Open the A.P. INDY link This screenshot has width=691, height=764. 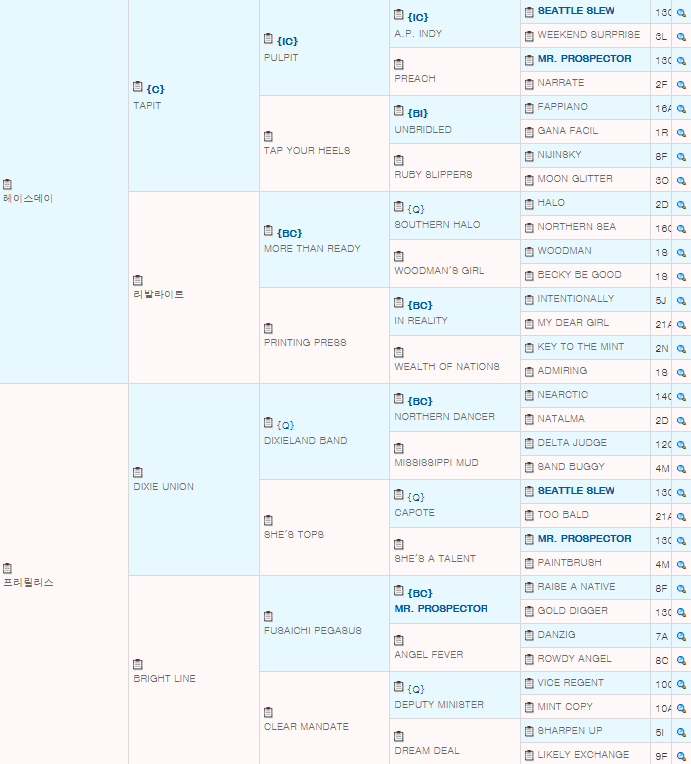coord(418,34)
